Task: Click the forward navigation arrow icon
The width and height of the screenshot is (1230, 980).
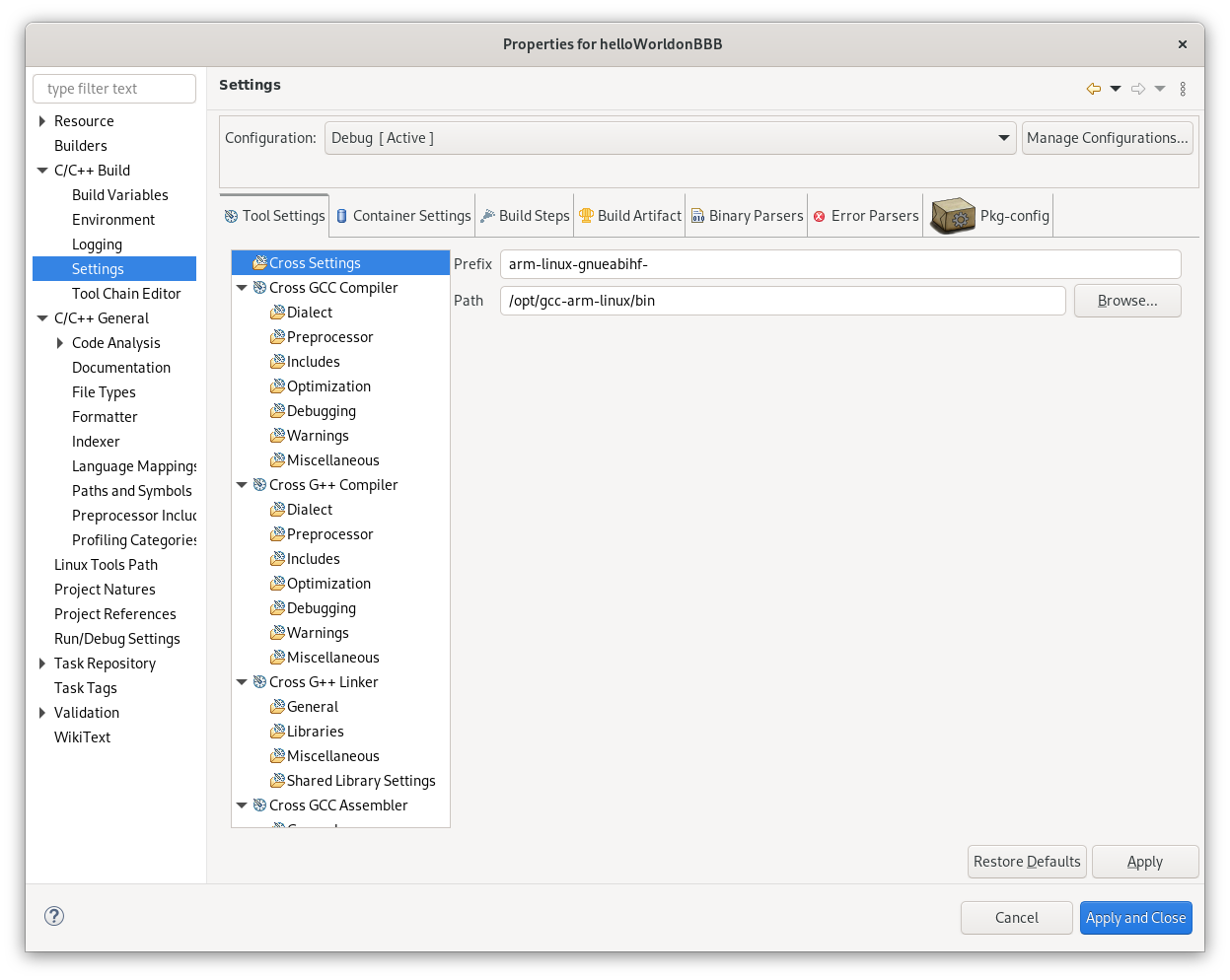Action: tap(1136, 88)
